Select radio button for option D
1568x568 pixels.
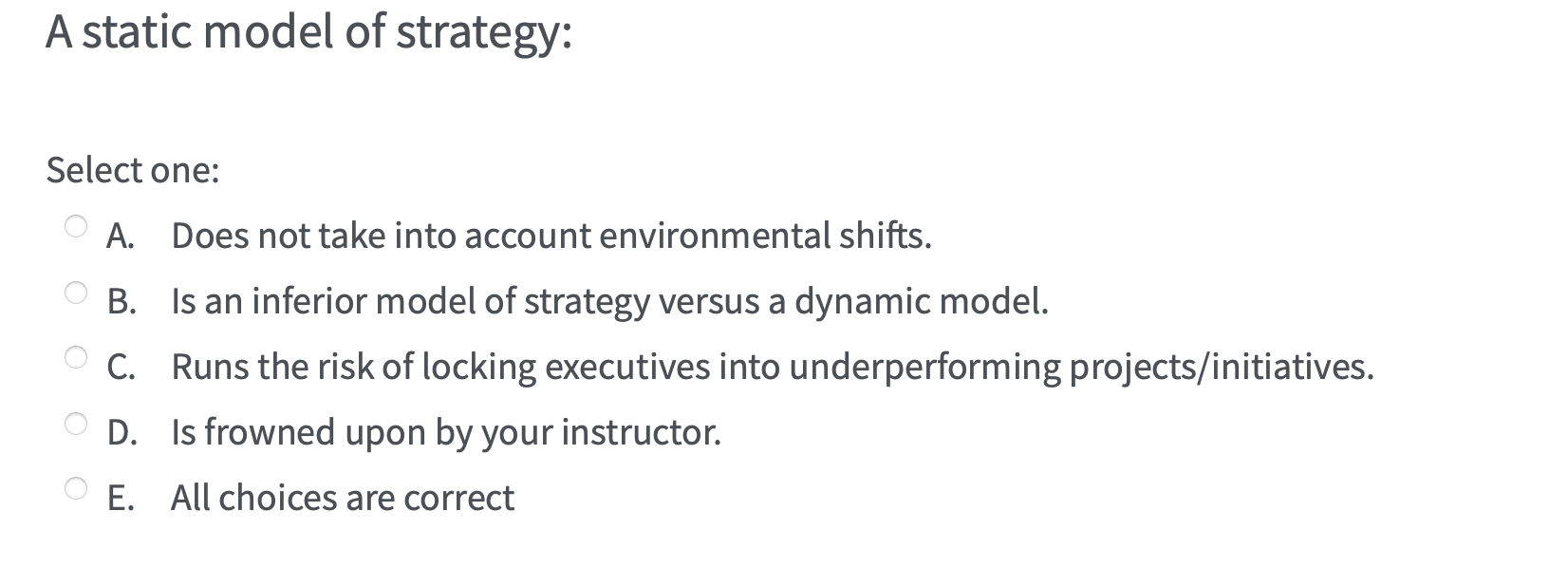75,422
